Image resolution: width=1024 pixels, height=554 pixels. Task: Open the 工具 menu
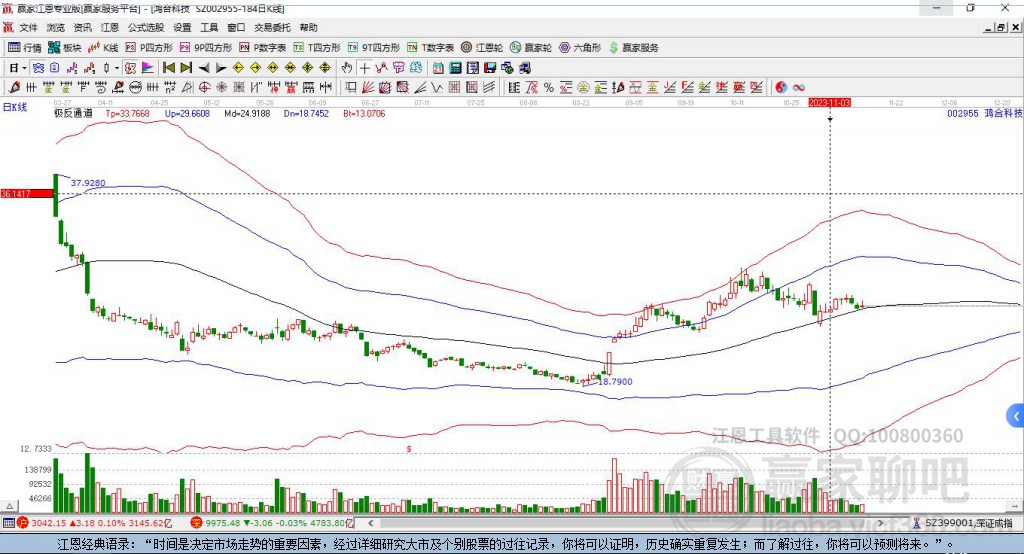[209, 27]
